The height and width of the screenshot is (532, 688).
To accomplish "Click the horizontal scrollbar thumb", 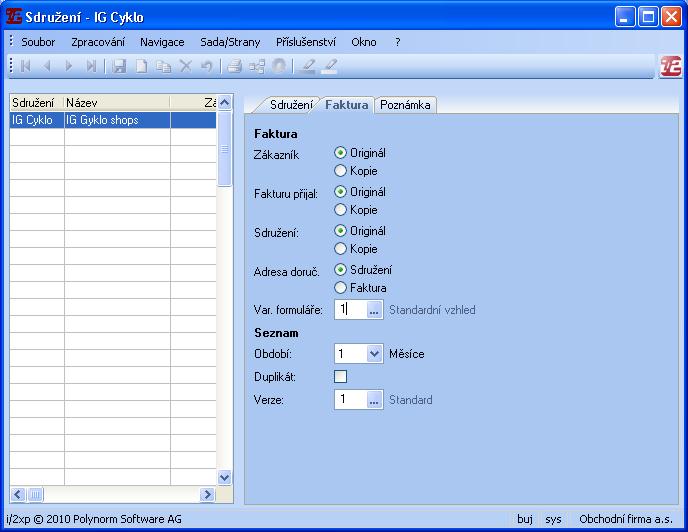I will click(36, 495).
